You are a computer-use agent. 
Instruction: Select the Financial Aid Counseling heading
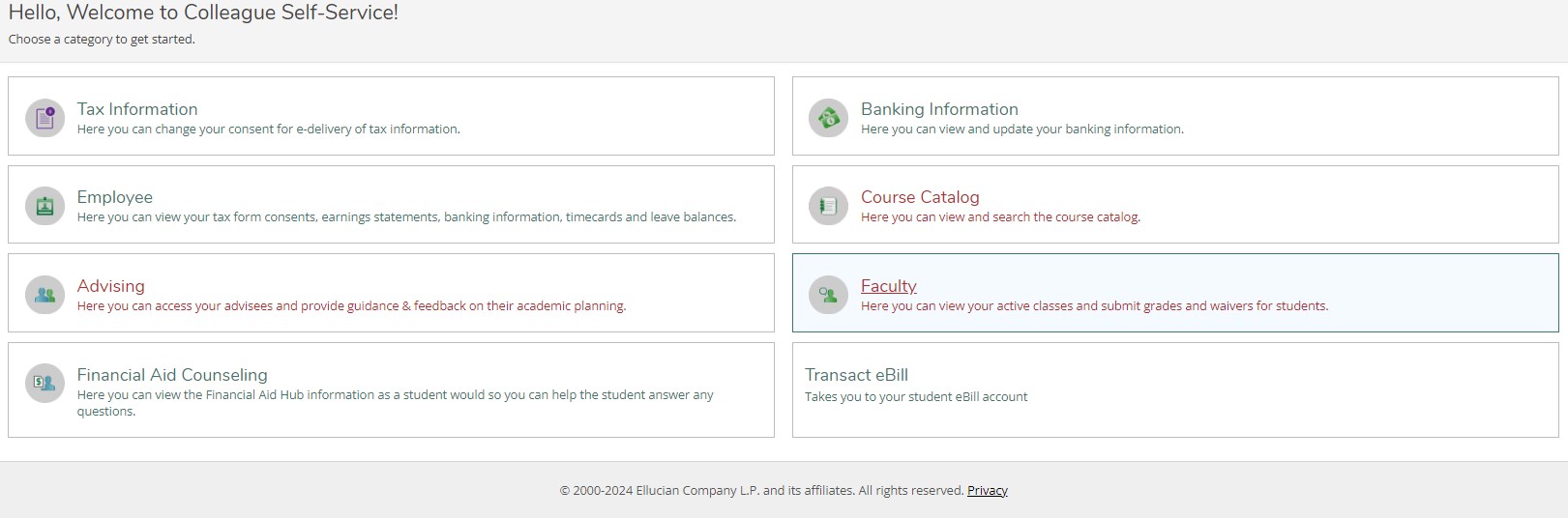coord(172,375)
